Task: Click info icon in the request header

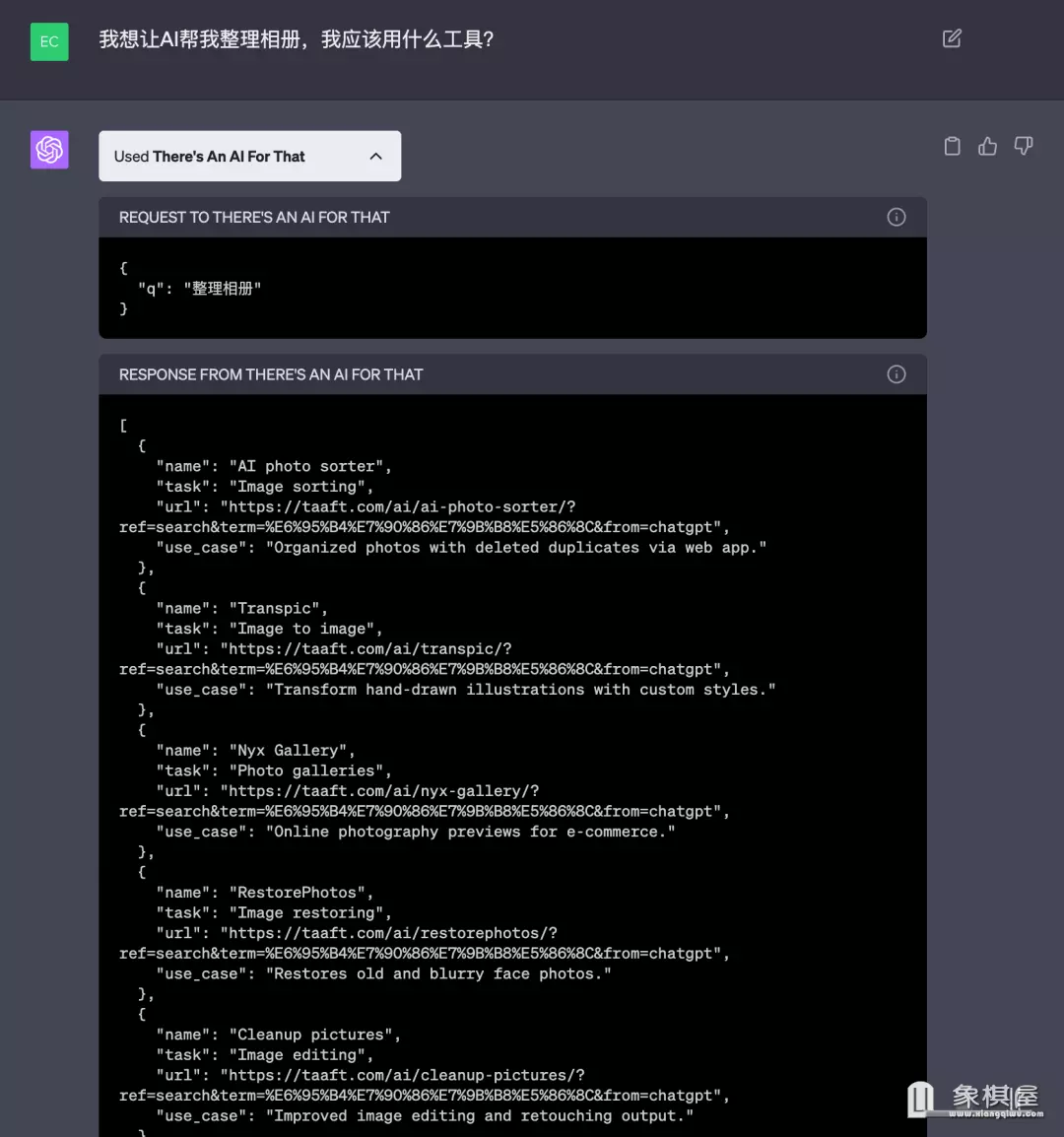Action: [896, 217]
